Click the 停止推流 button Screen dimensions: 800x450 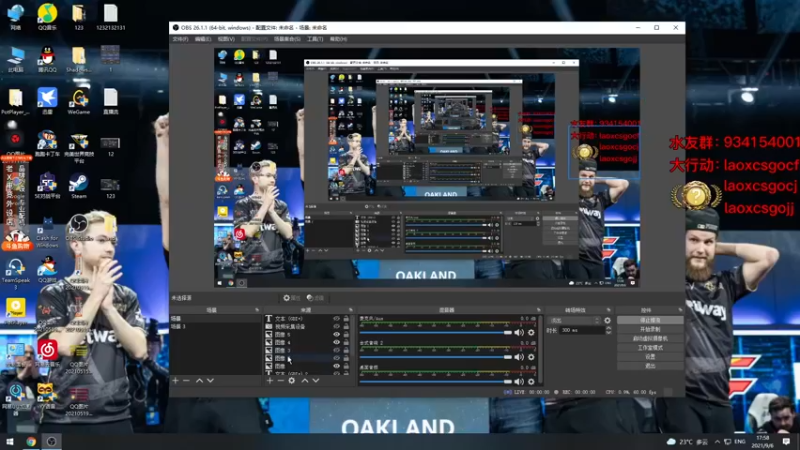tap(650, 320)
